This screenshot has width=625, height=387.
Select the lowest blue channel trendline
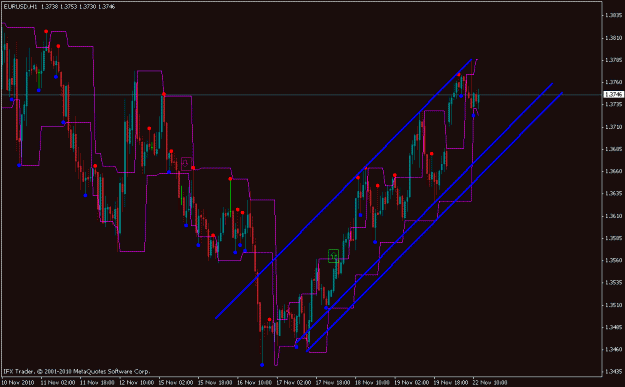tap(434, 222)
